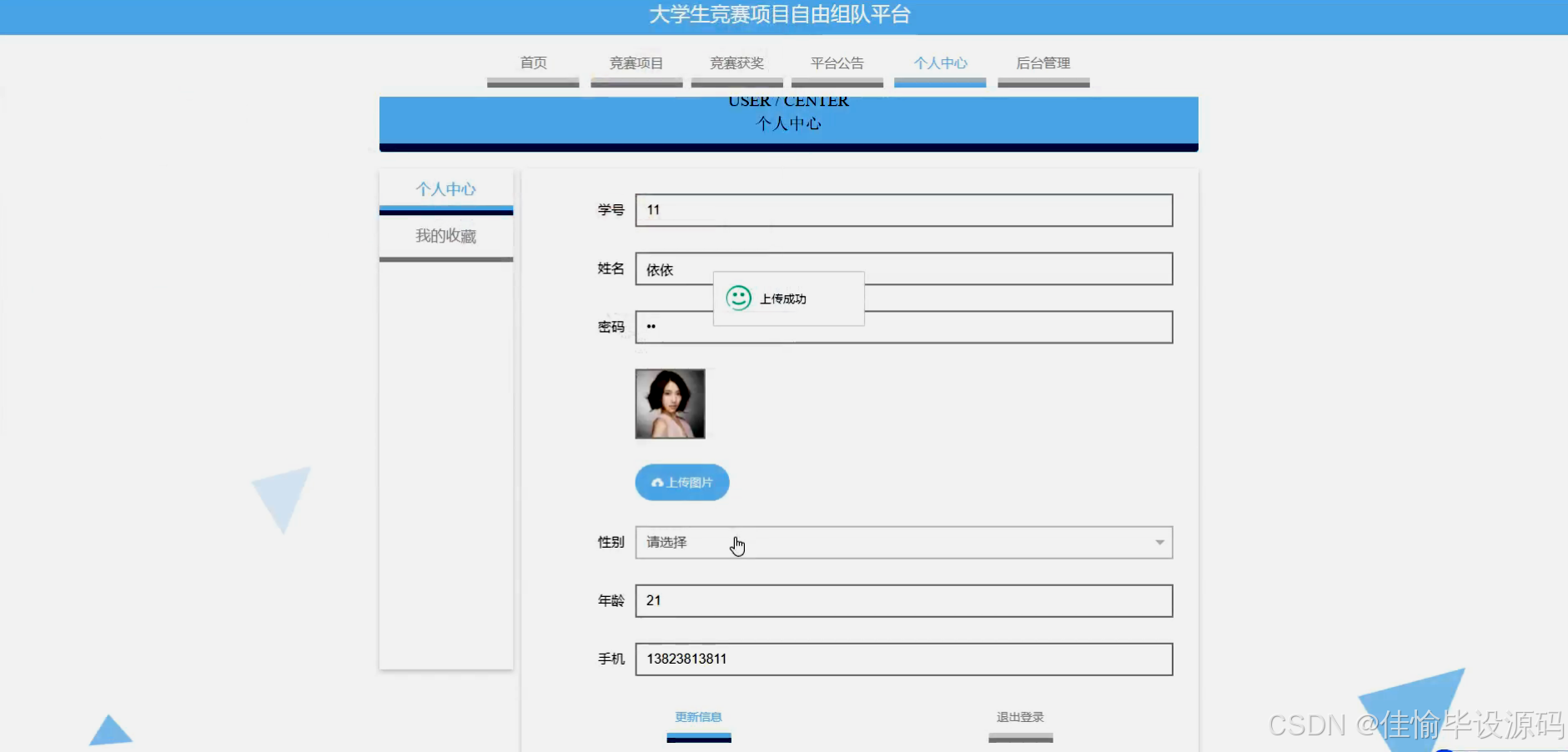
Task: Click the 手机 number field
Action: [x=904, y=659]
